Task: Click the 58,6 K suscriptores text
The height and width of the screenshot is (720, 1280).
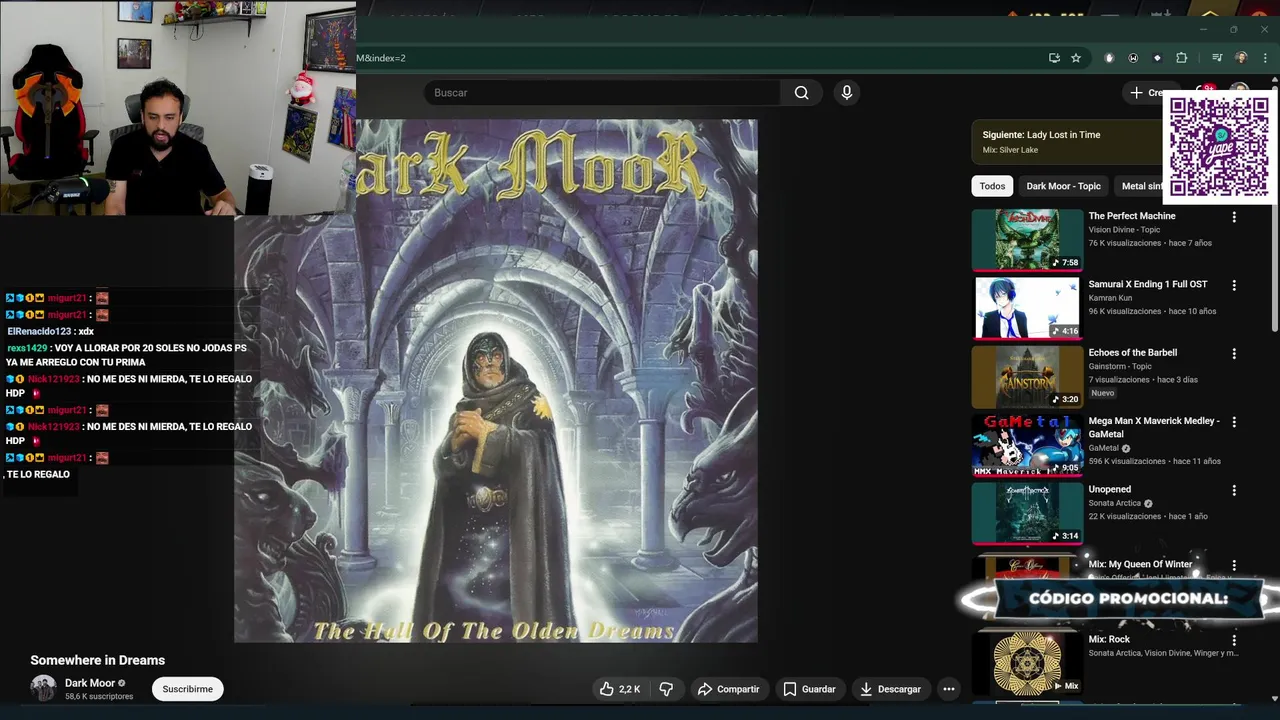Action: 99,697
